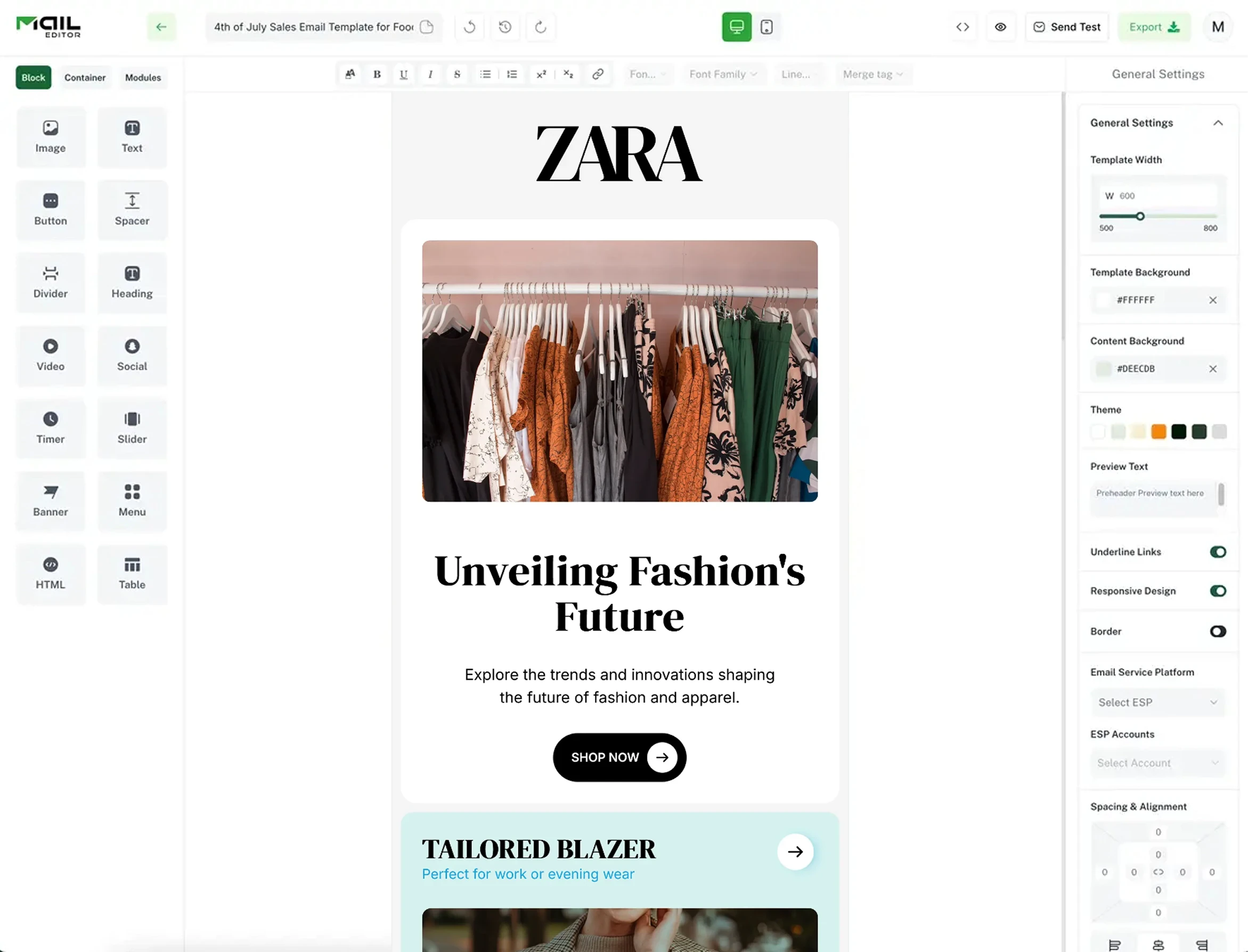Select the black theme swatch

(x=1179, y=432)
